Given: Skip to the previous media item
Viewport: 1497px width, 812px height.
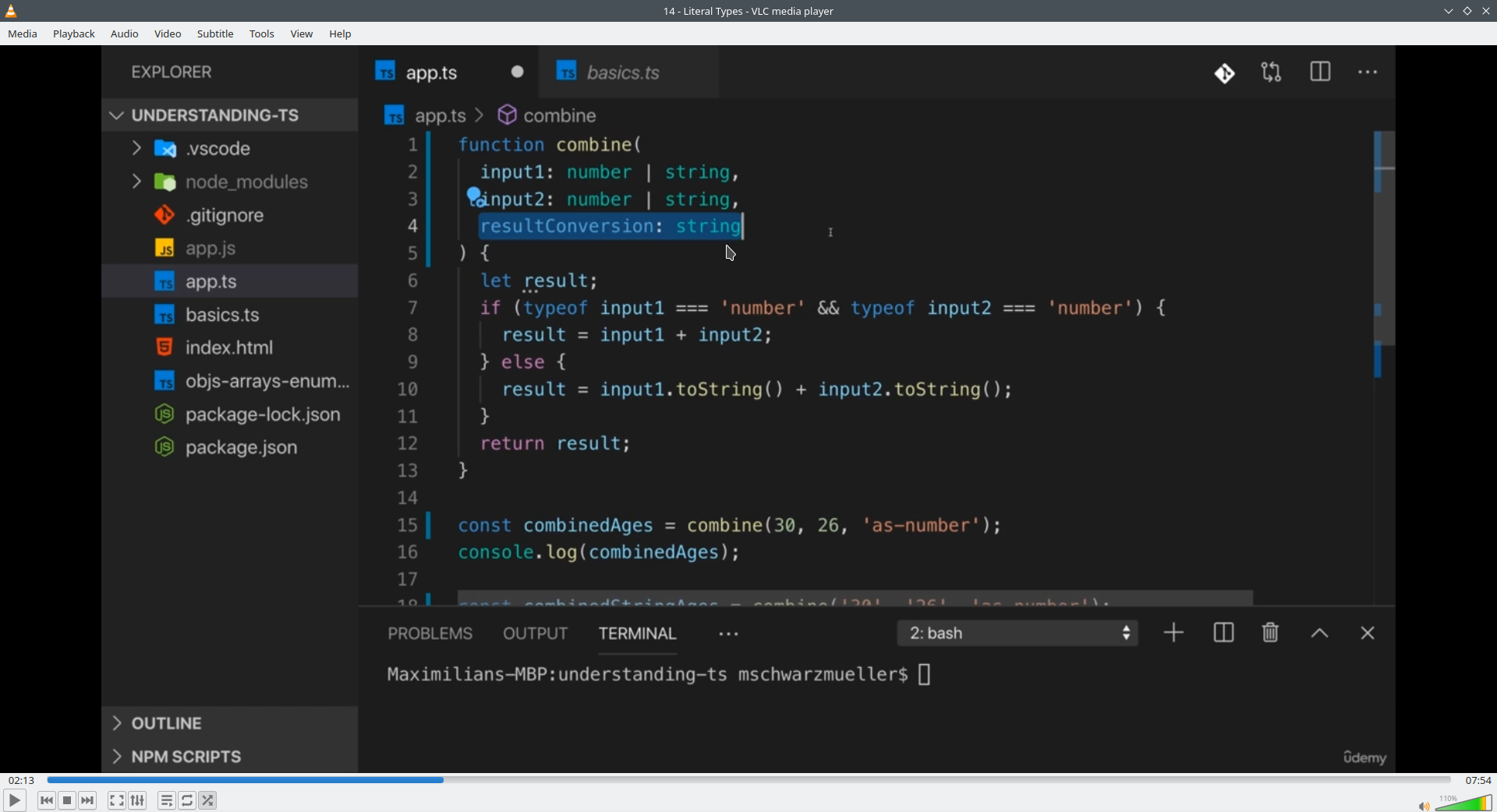Looking at the screenshot, I should point(47,800).
